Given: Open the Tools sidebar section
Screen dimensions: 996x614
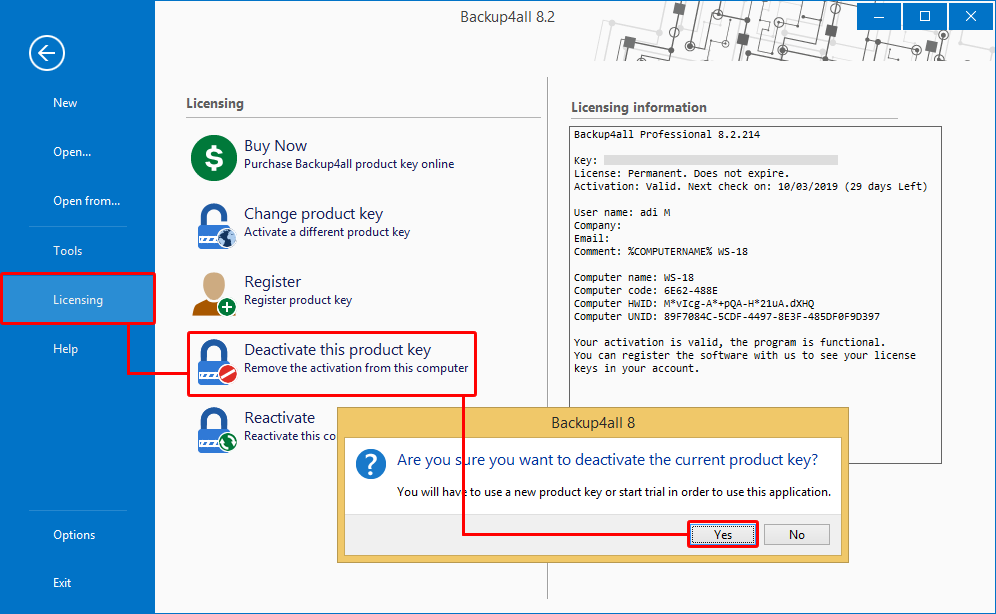Looking at the screenshot, I should [68, 251].
